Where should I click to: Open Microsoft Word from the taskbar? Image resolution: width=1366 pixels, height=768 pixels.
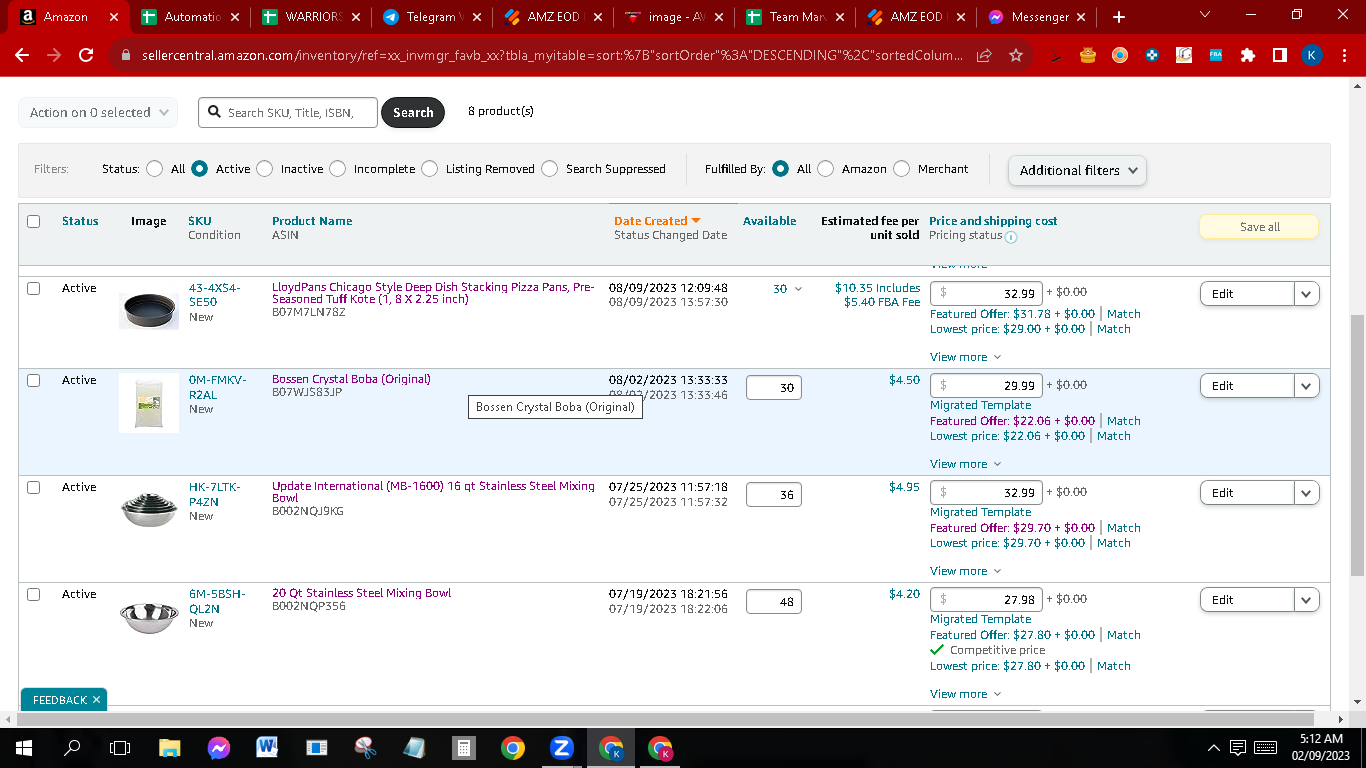tap(268, 747)
